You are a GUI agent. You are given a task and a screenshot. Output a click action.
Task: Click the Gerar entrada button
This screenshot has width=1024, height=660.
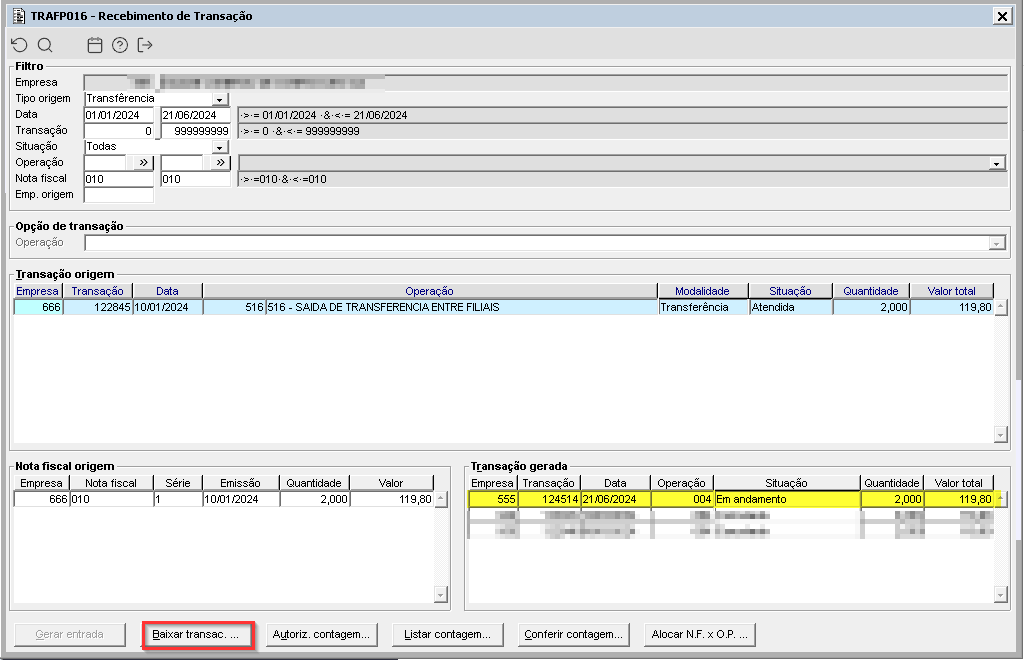(x=70, y=635)
